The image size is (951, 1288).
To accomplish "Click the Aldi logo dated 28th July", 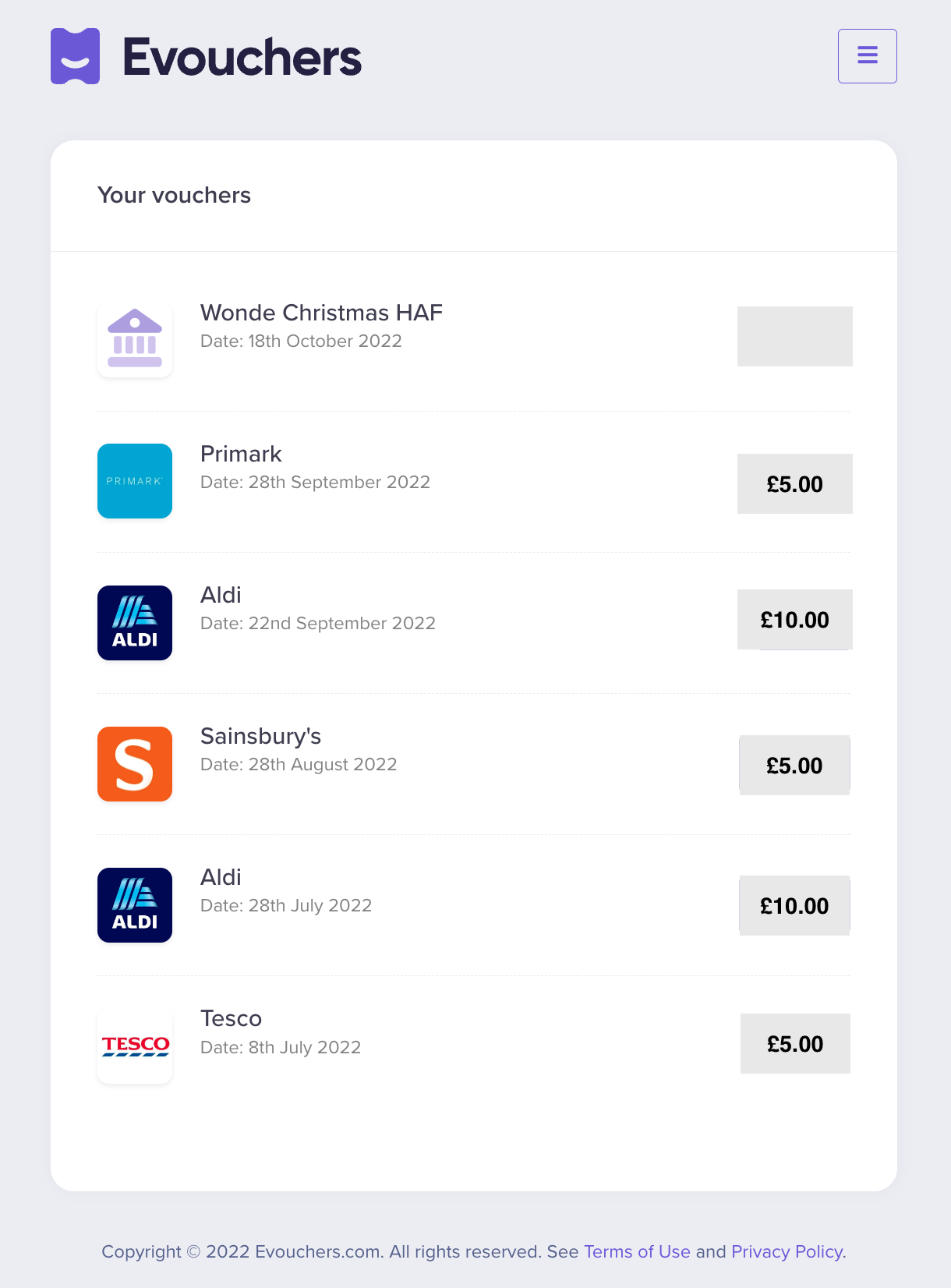I will [135, 905].
